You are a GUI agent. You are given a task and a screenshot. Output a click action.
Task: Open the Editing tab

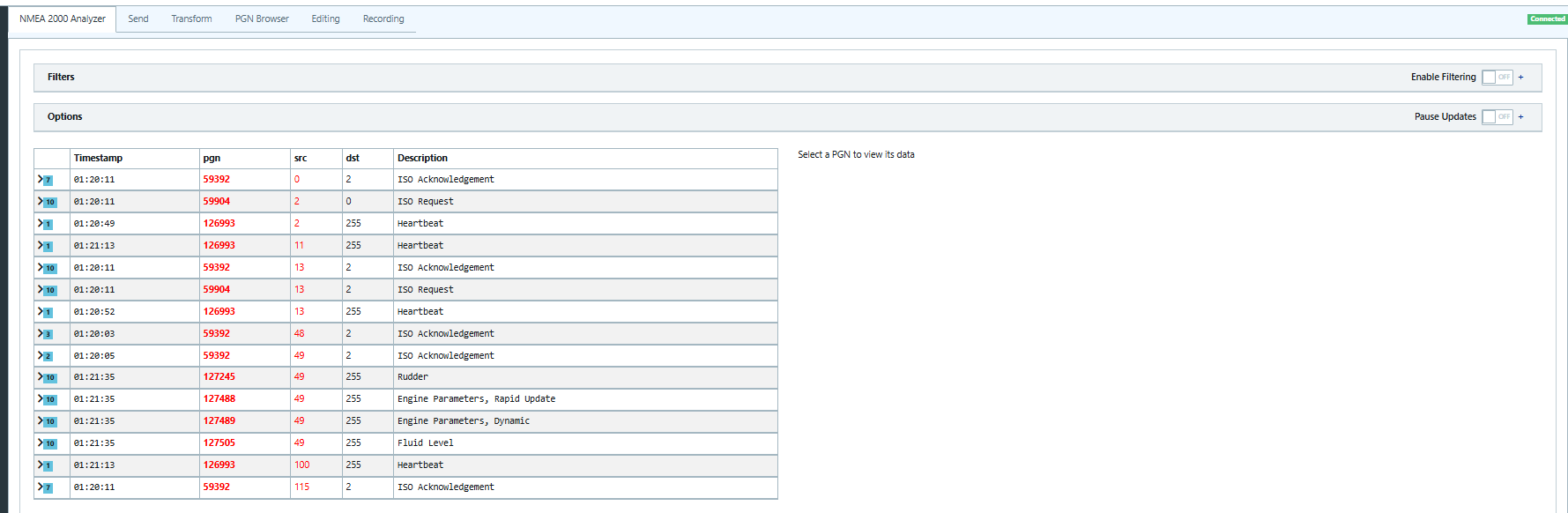pyautogui.click(x=325, y=19)
